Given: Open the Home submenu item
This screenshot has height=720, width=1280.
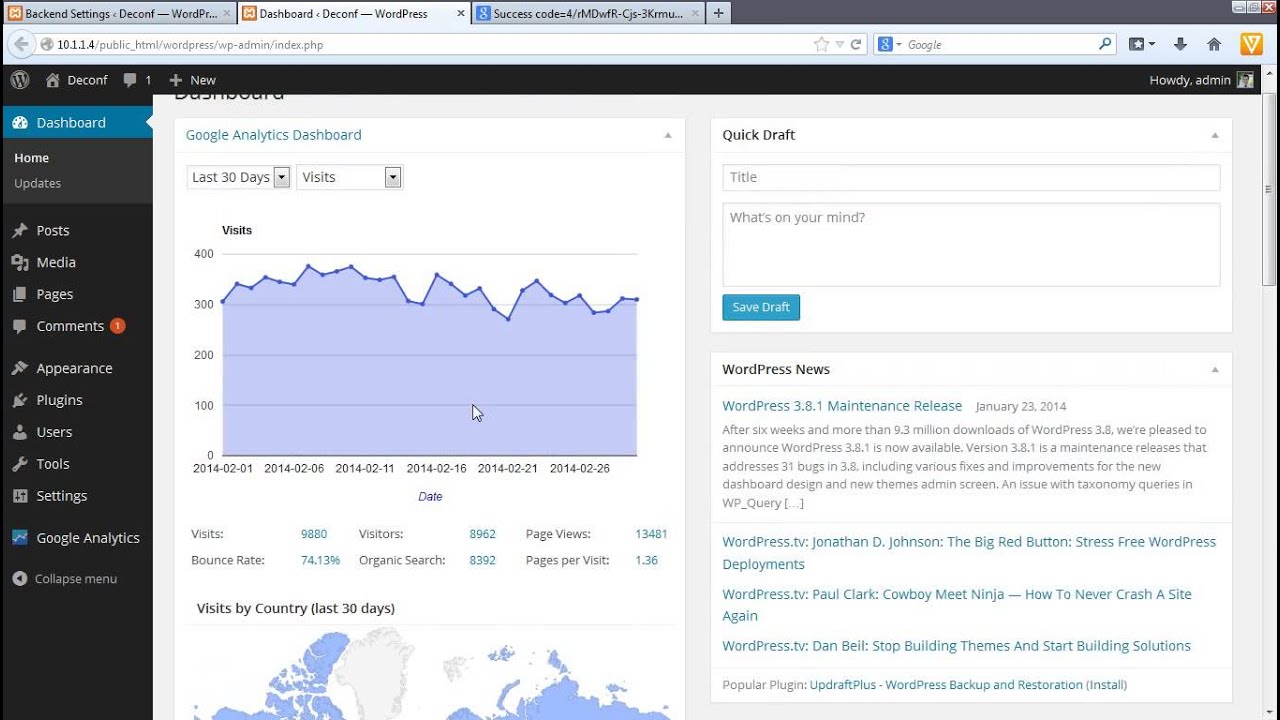Looking at the screenshot, I should tap(31, 158).
